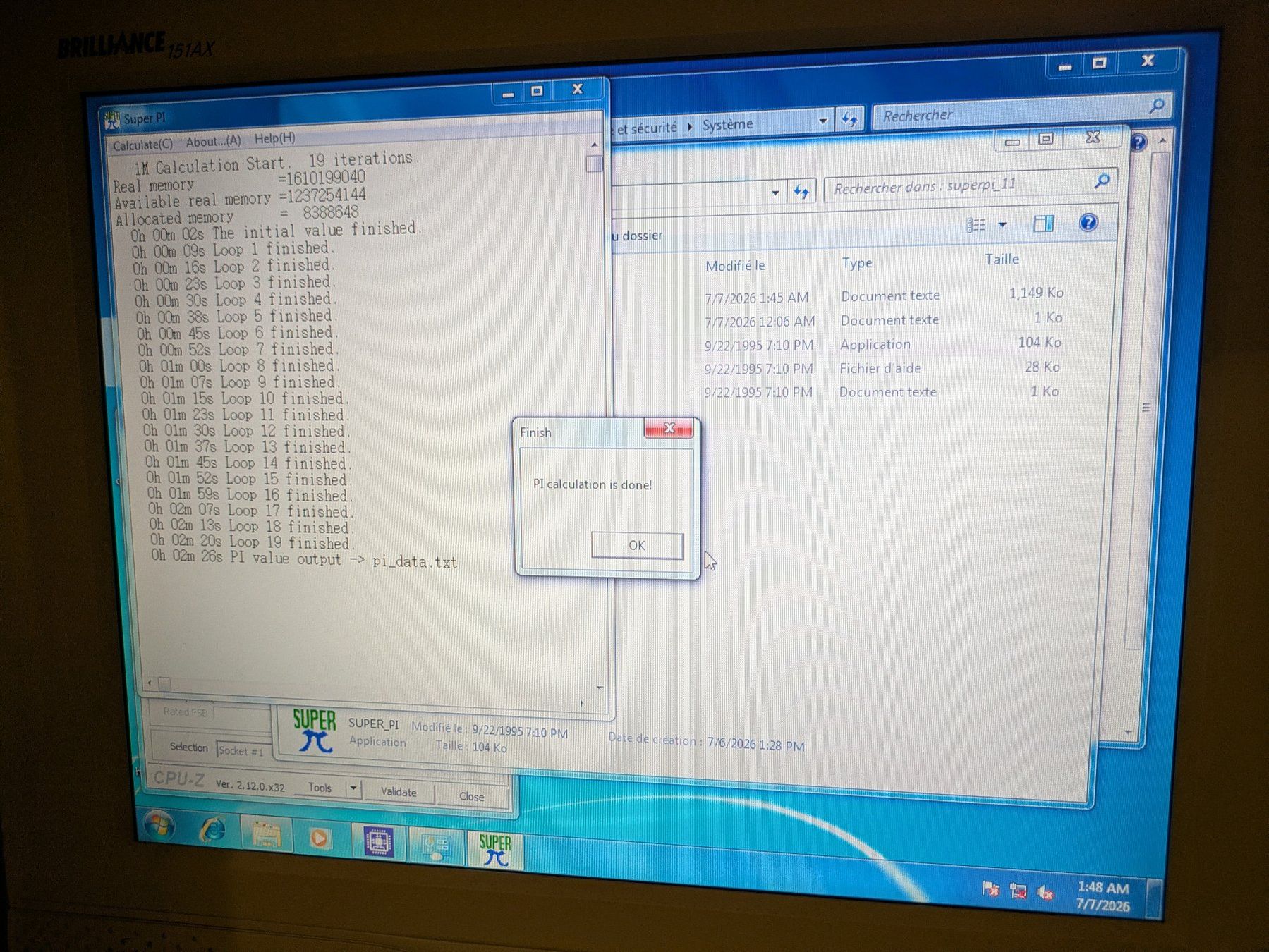Open Action Center flag tray icon

[x=990, y=889]
